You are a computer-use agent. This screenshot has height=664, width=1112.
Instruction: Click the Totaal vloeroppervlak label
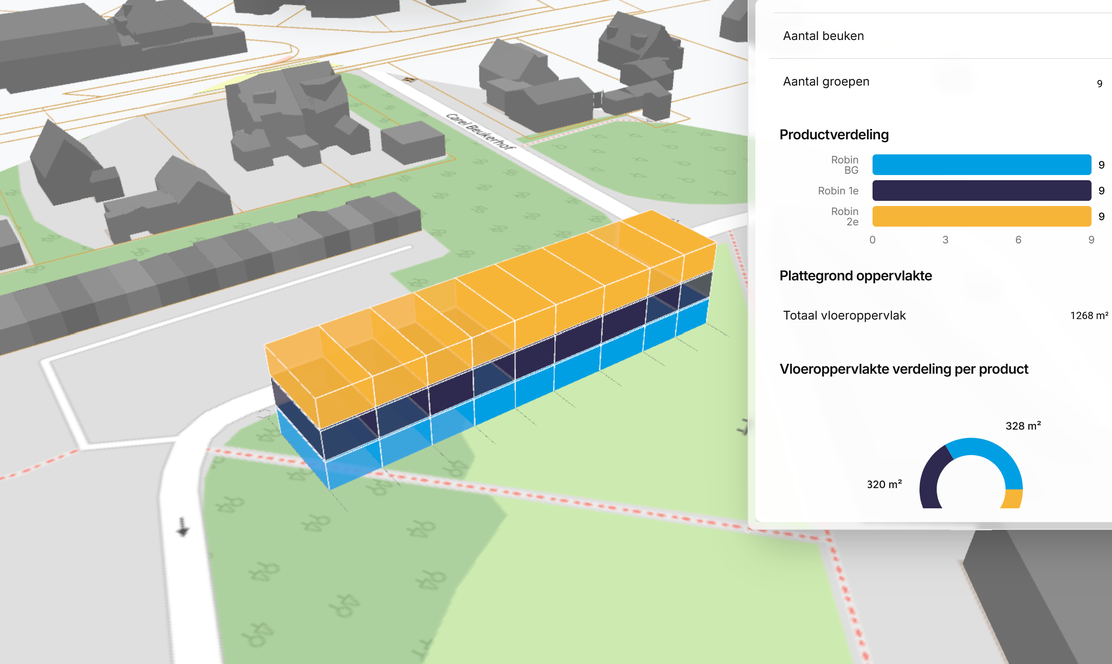pyautogui.click(x=844, y=316)
